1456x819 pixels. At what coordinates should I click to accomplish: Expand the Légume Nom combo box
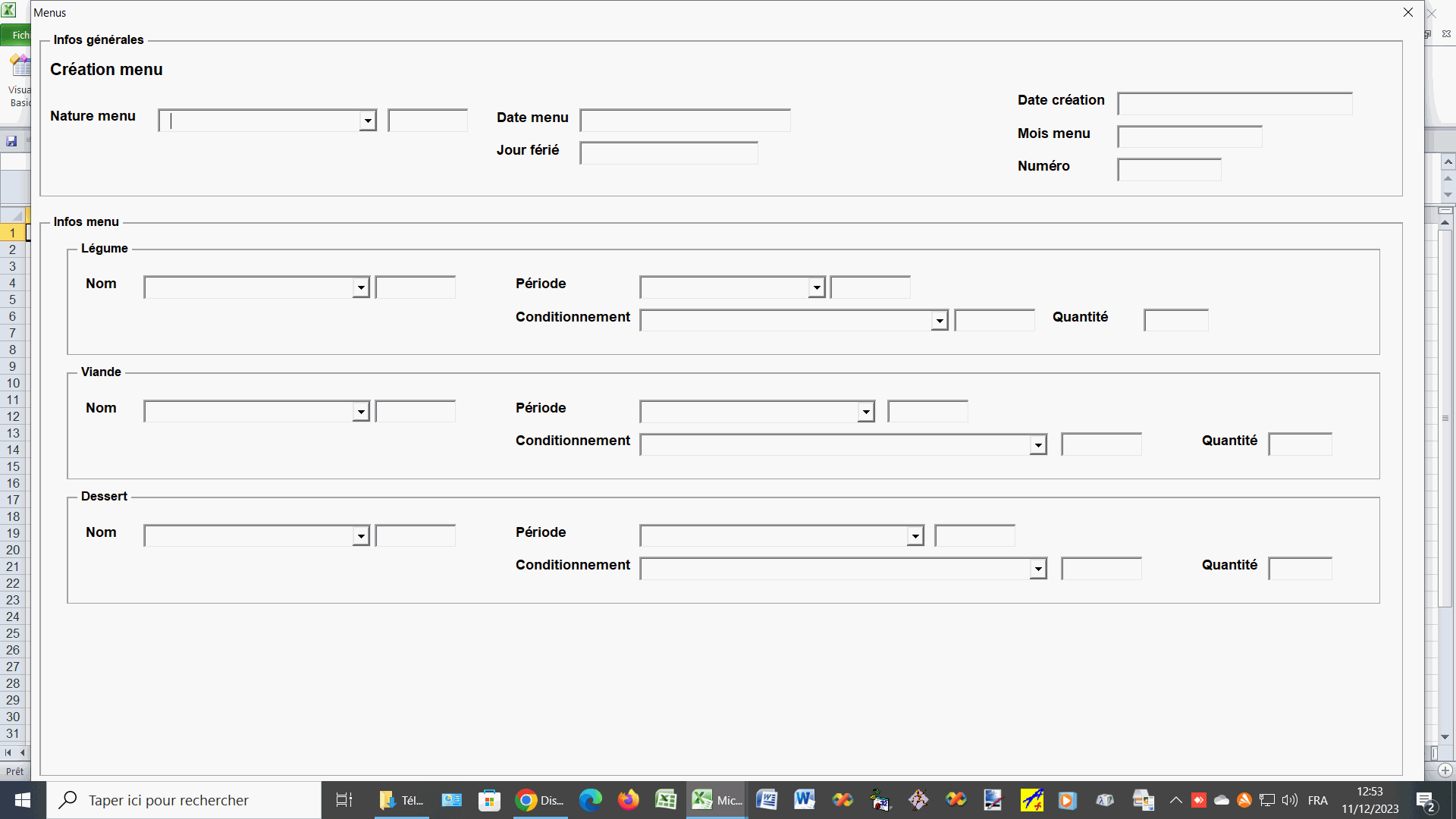pyautogui.click(x=361, y=287)
